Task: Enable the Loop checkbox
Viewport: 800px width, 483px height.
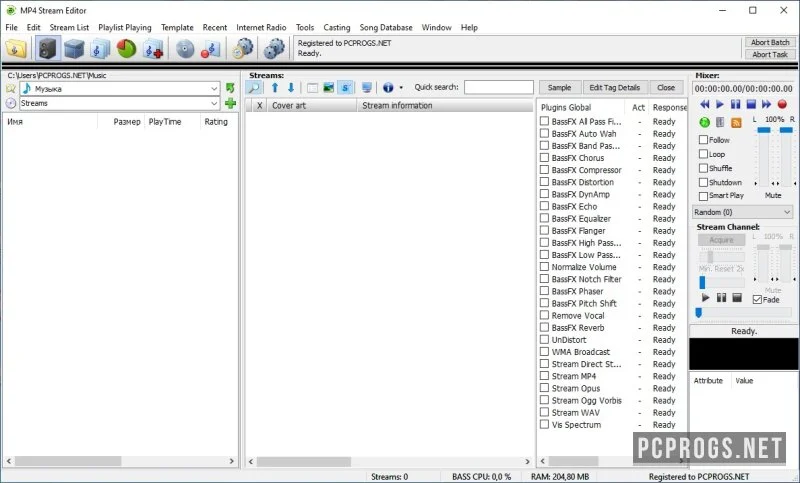Action: 704,154
